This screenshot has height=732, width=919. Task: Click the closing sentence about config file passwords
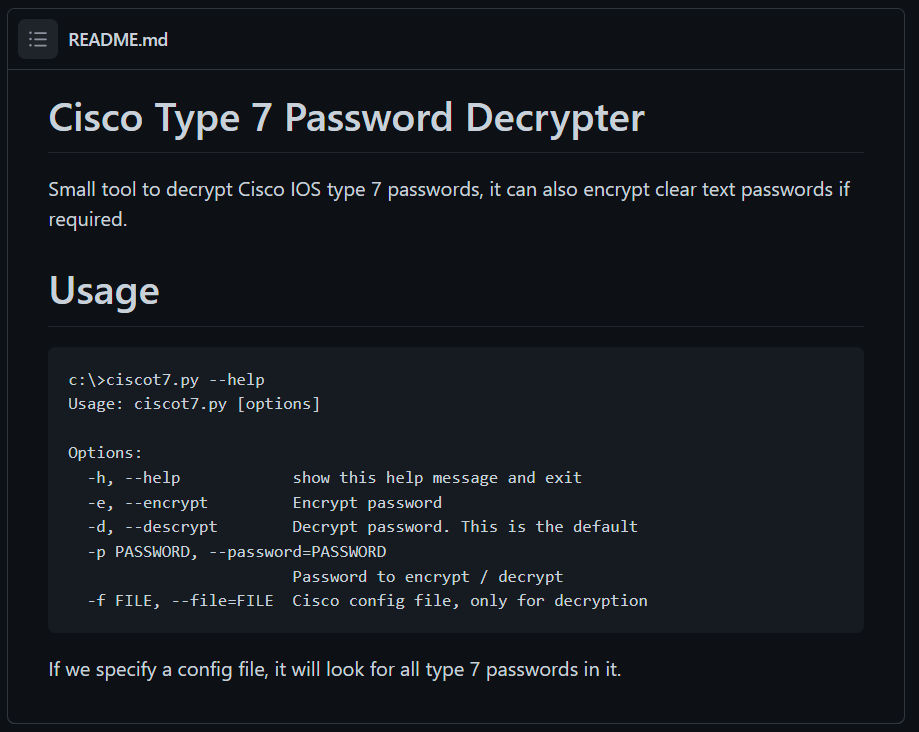[335, 669]
